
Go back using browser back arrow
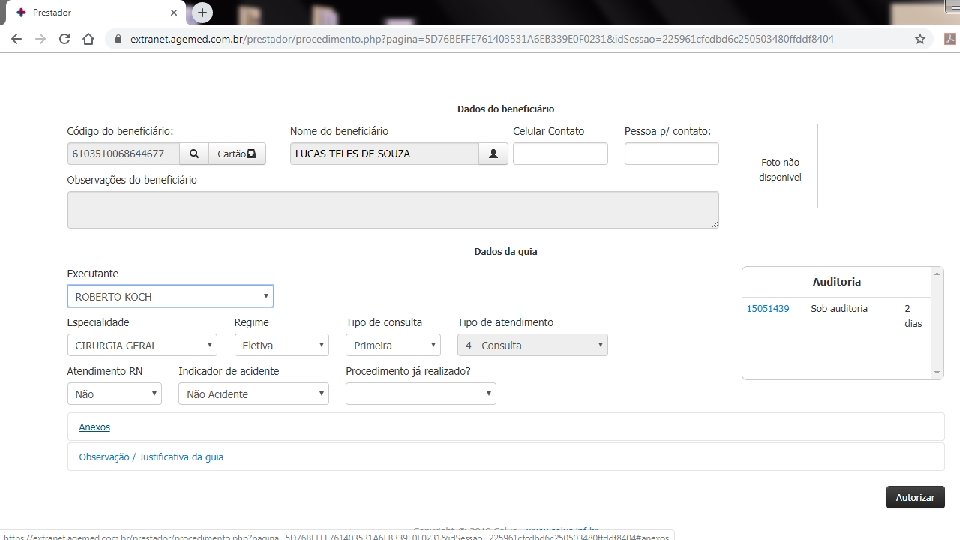point(17,39)
